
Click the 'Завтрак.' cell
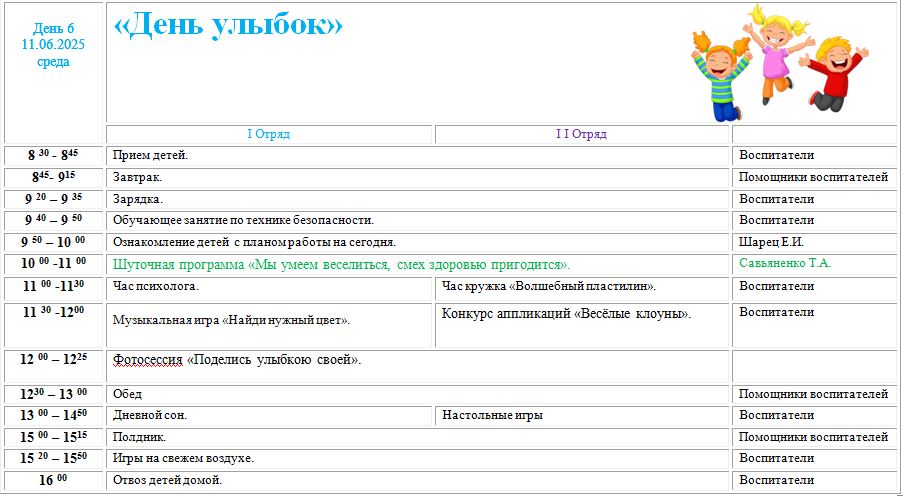click(x=418, y=177)
